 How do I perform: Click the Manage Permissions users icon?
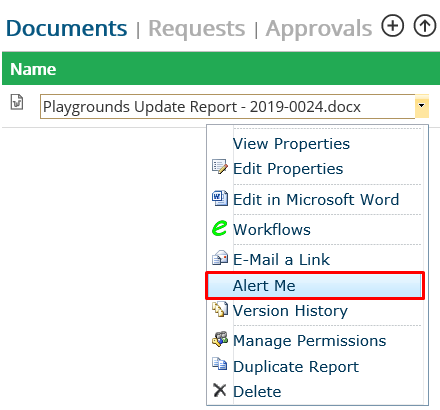click(220, 339)
